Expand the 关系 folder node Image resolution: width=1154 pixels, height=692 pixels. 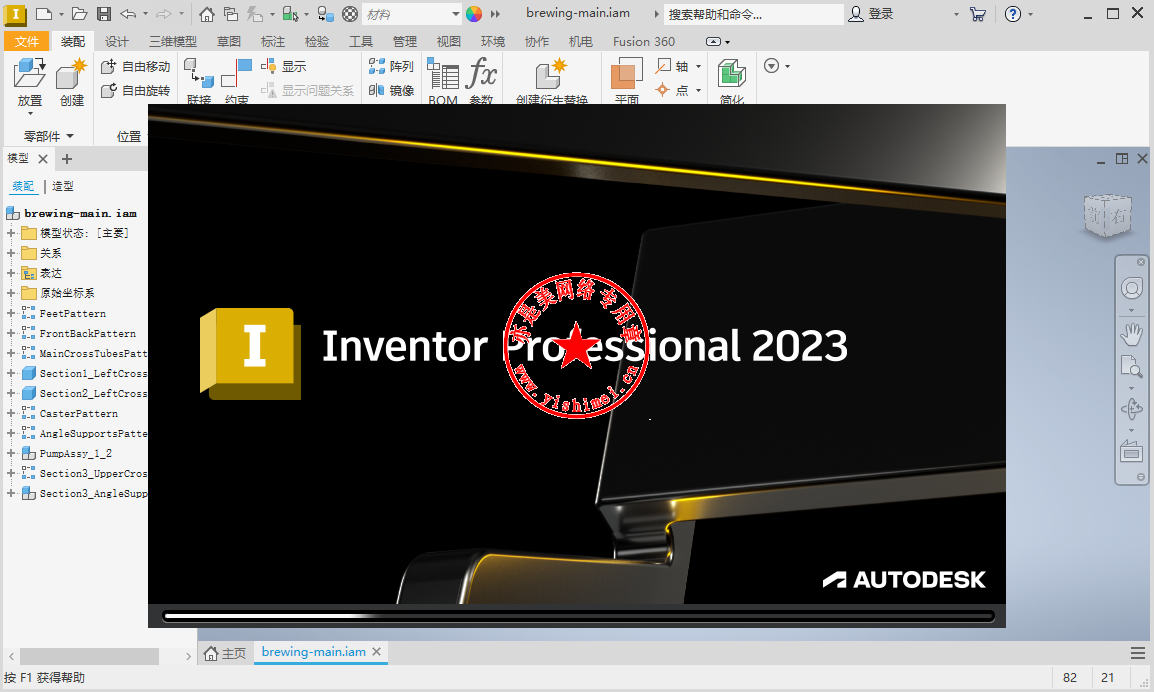pos(11,253)
